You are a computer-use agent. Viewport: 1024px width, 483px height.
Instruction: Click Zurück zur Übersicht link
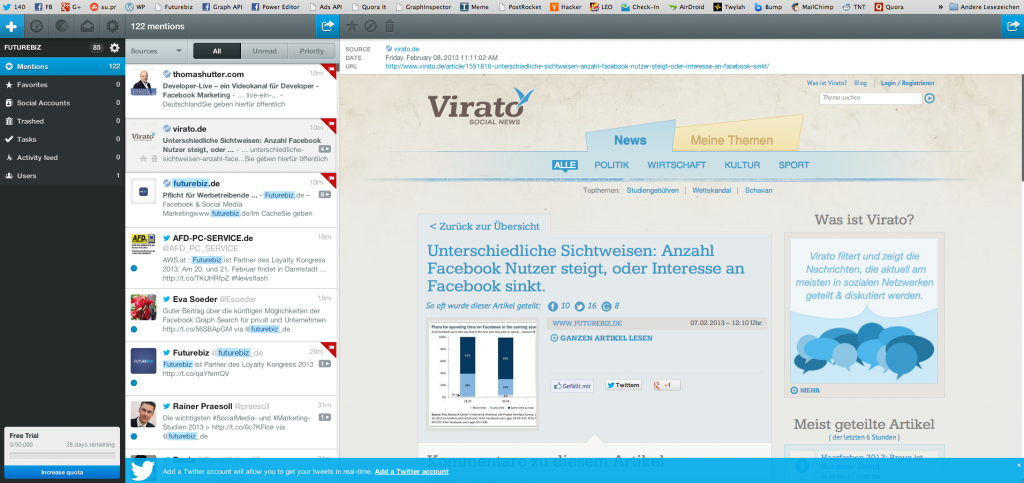point(484,226)
